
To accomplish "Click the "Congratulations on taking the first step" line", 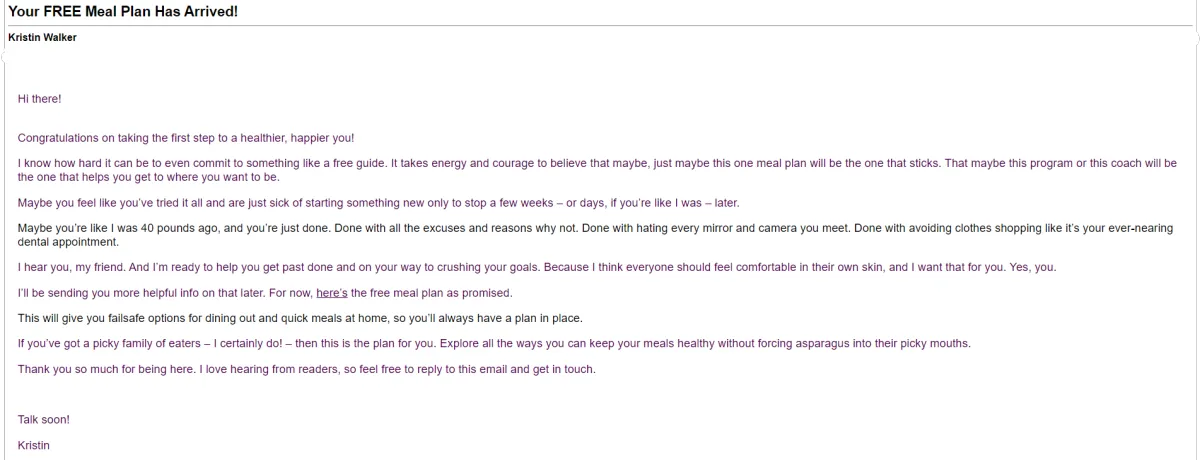I will pos(185,137).
